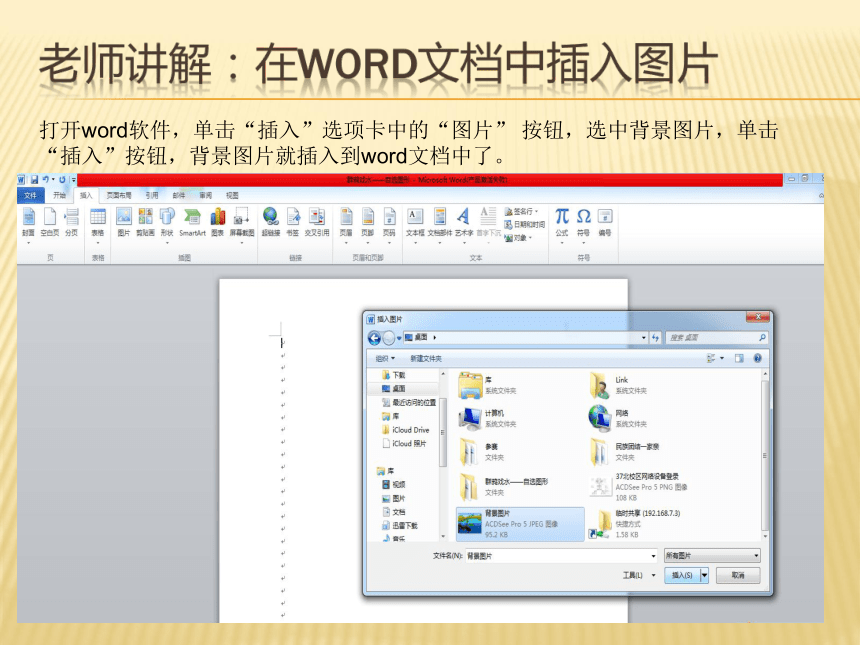Viewport: 860px width, 645px height.
Task: Click the 图片 picture button in ribbon
Action: 124,222
